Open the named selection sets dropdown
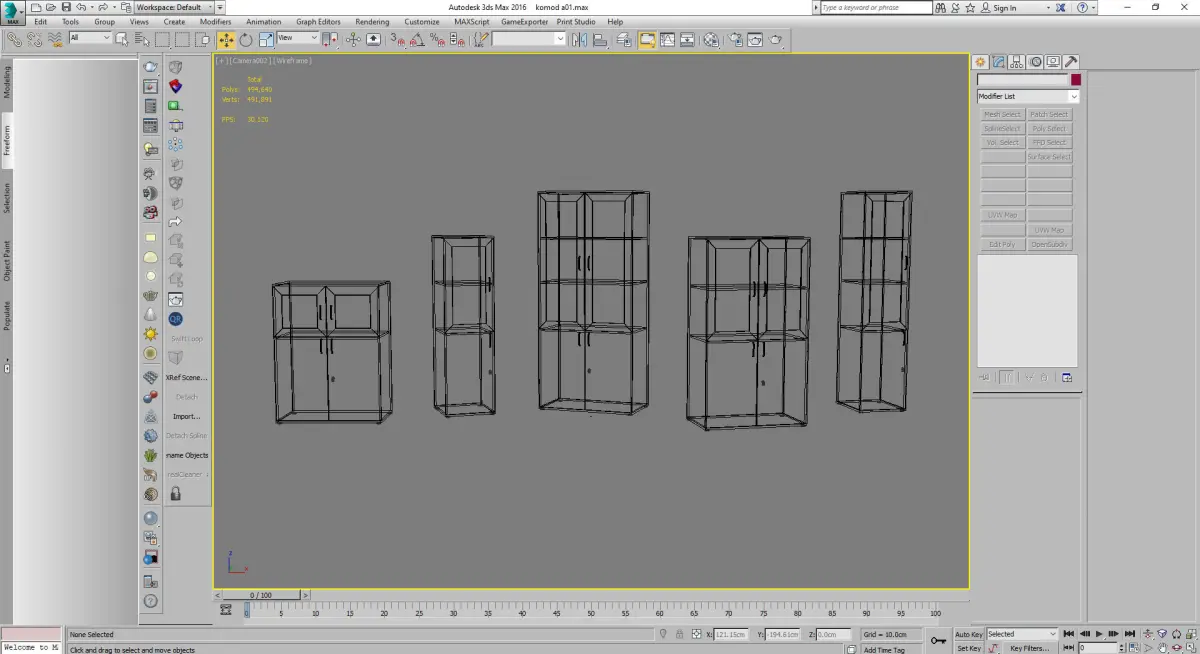 coord(529,39)
